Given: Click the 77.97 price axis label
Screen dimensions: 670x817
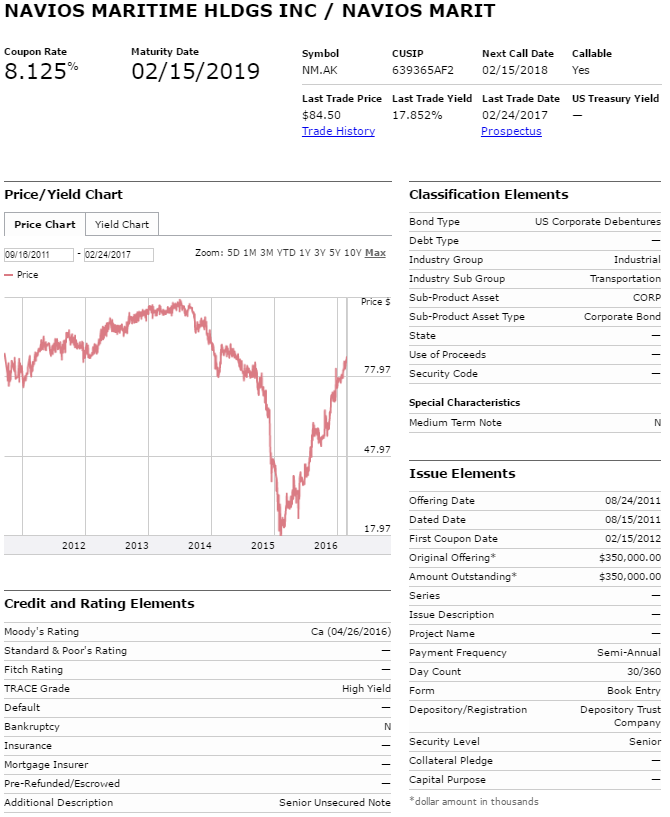Looking at the screenshot, I should 377,370.
